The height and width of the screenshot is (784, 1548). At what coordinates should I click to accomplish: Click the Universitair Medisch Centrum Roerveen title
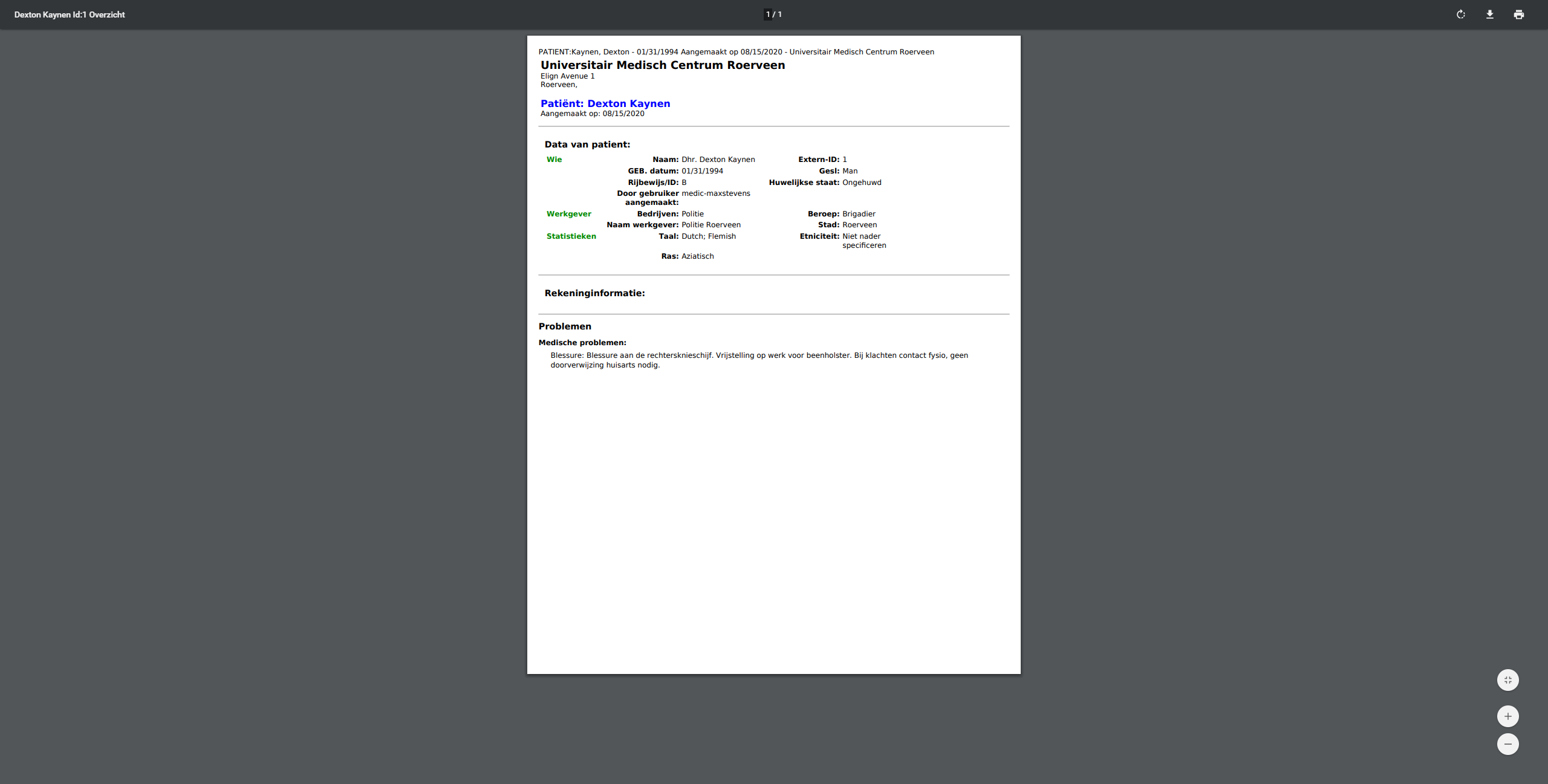[x=663, y=65]
